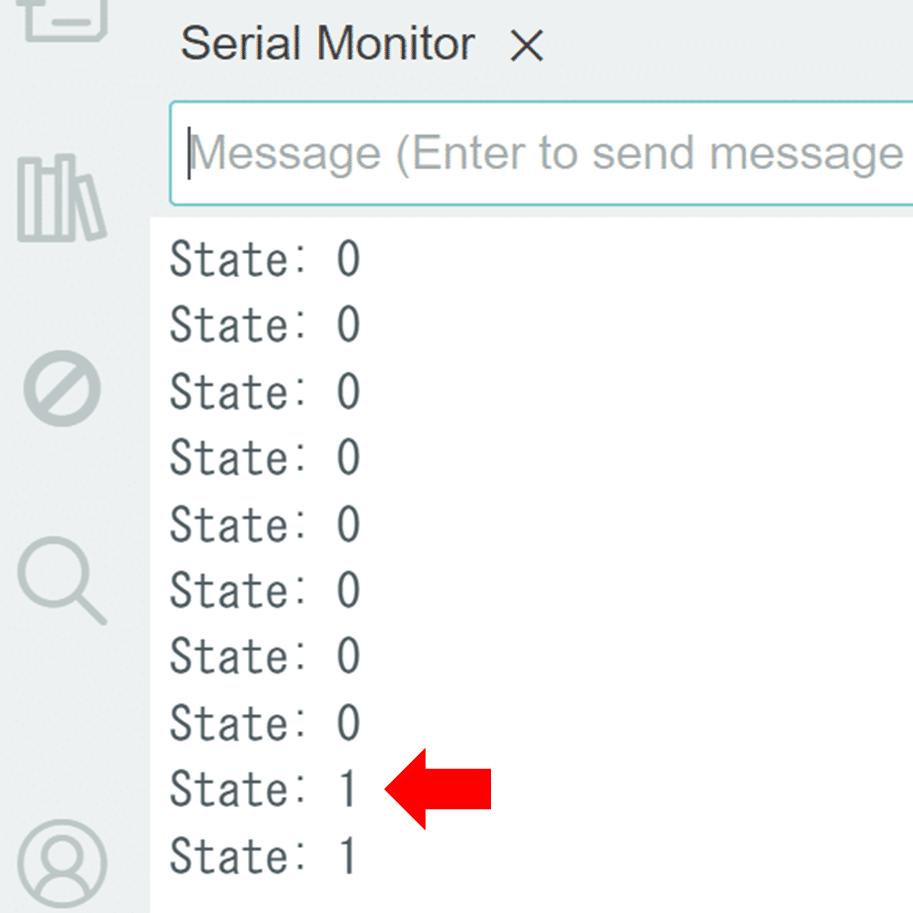Click the fifth State: 0 output line
Image resolution: width=913 pixels, height=913 pixels.
(x=265, y=524)
